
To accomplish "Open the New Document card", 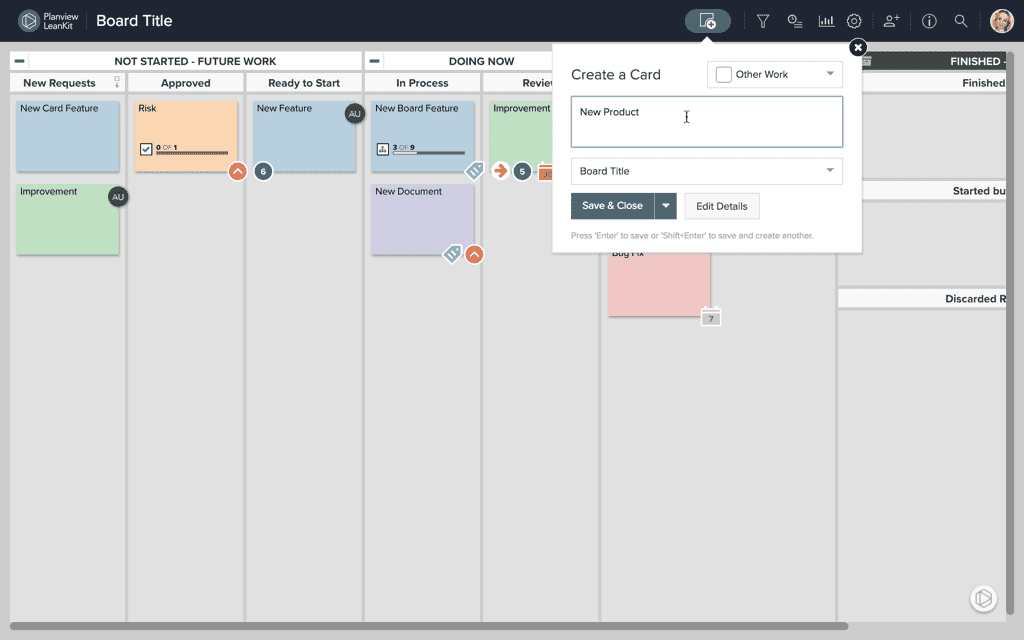I will [x=423, y=219].
